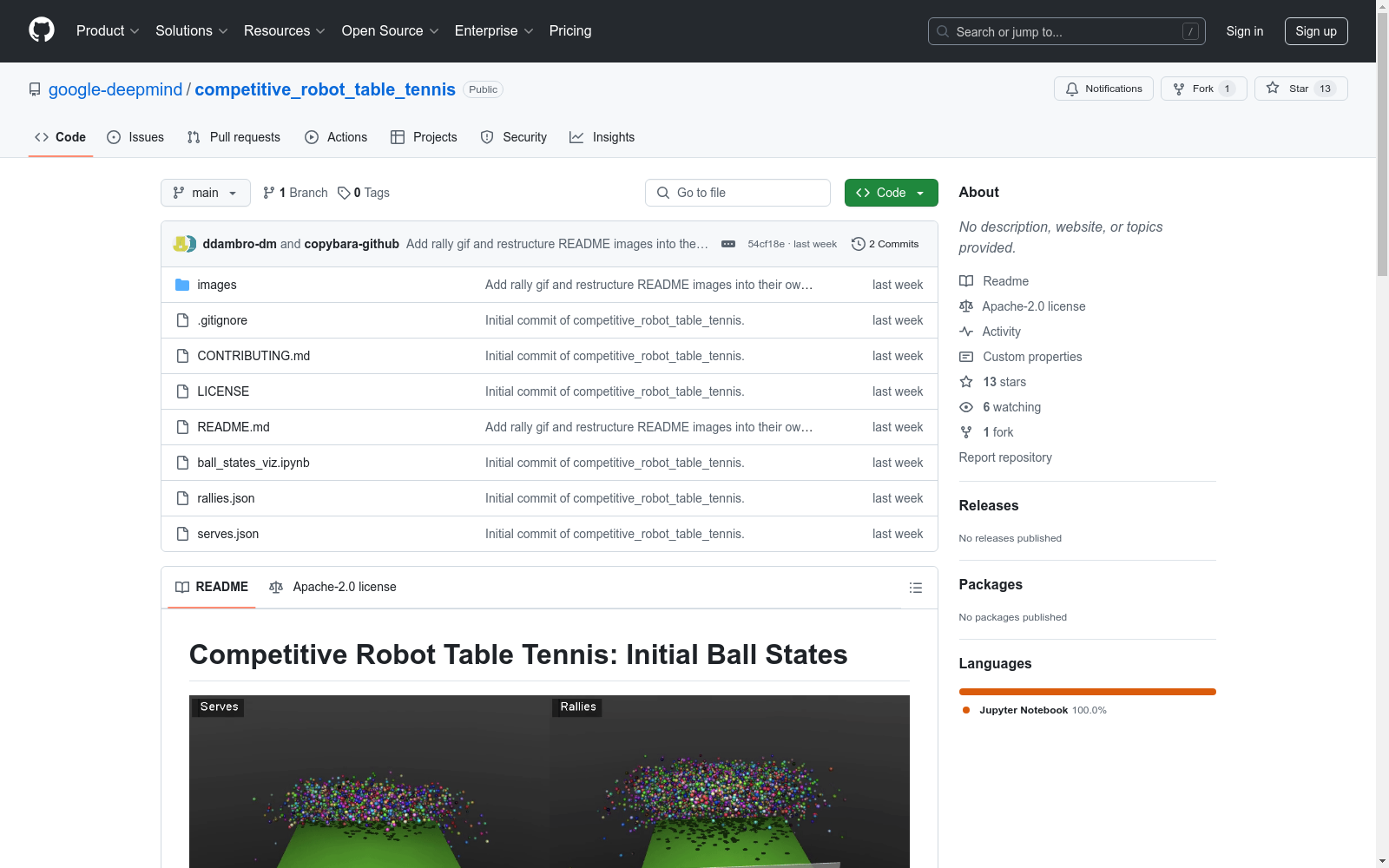Image resolution: width=1389 pixels, height=868 pixels.
Task: Open the Insights tab
Action: [x=602, y=137]
